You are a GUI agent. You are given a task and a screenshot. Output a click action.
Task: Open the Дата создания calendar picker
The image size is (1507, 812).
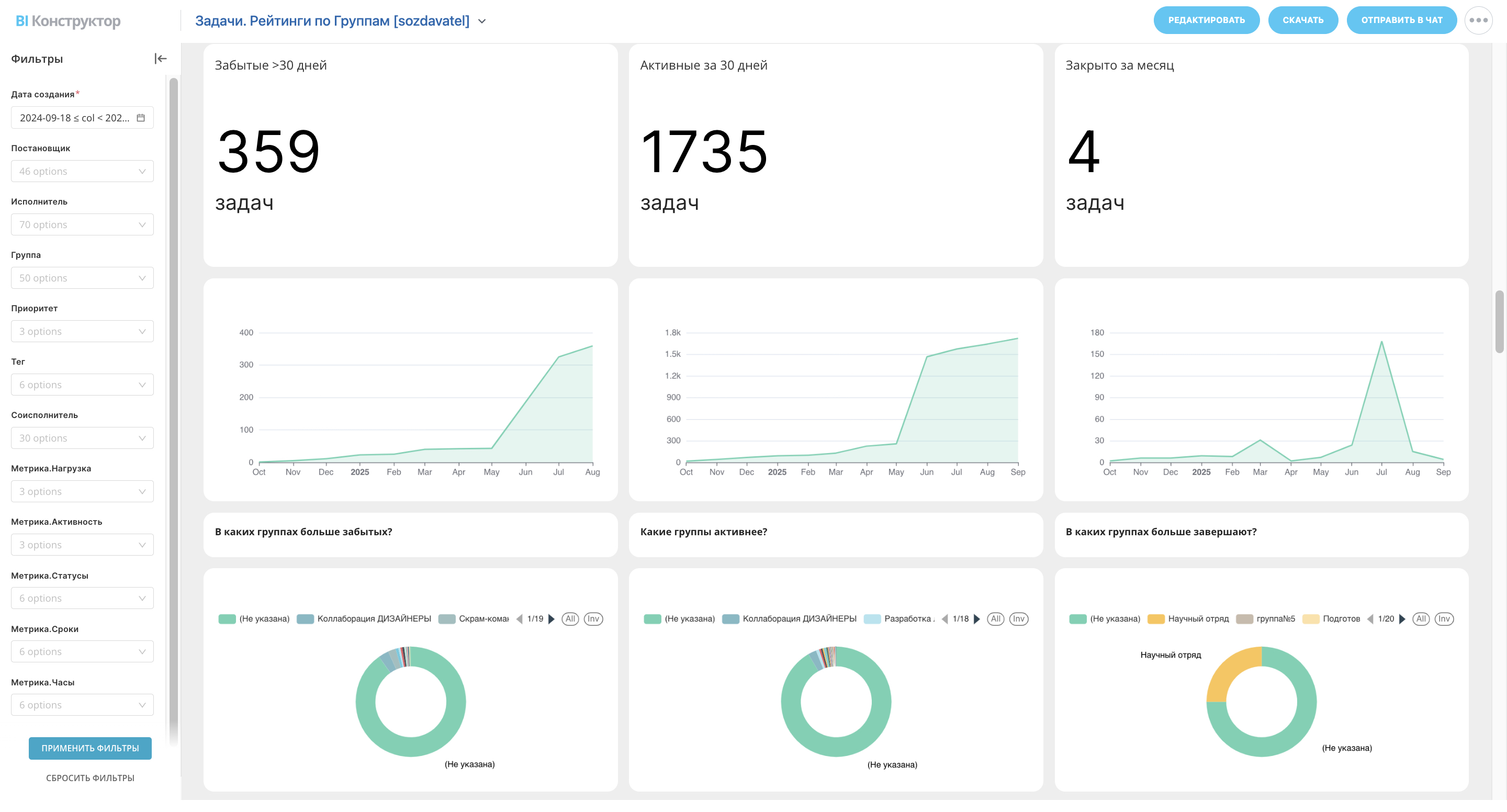point(140,118)
